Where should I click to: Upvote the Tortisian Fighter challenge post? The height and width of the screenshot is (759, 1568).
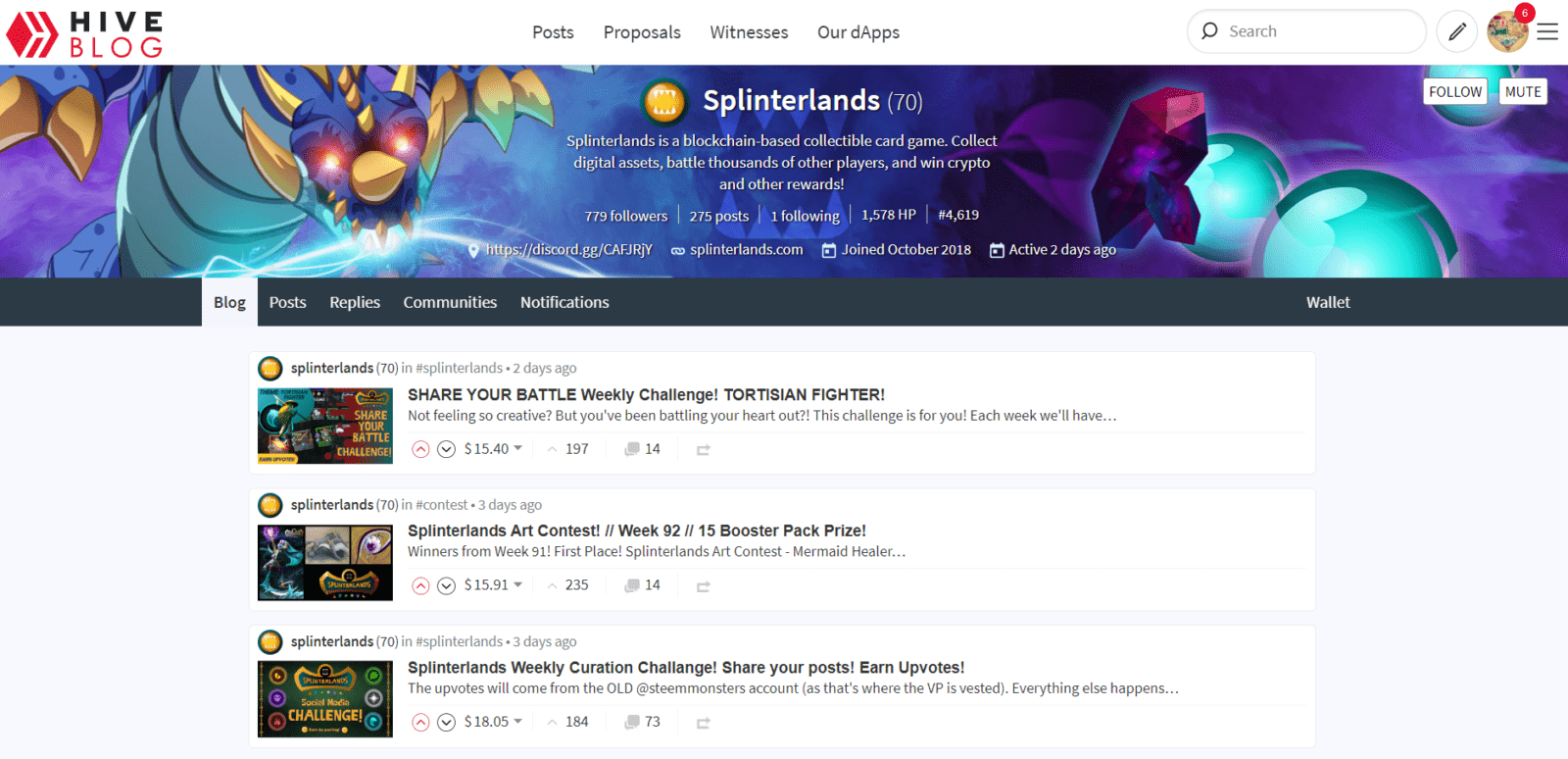(420, 449)
